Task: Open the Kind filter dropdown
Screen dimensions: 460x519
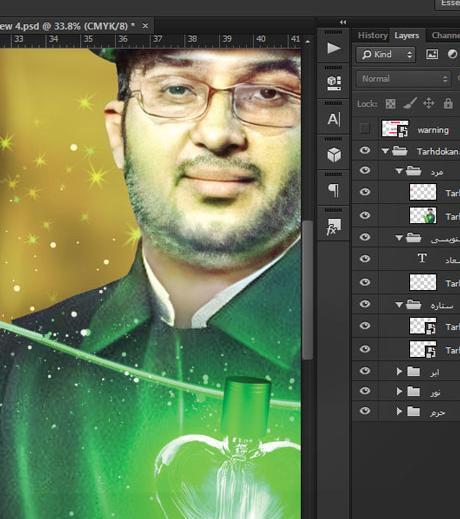Action: click(386, 54)
